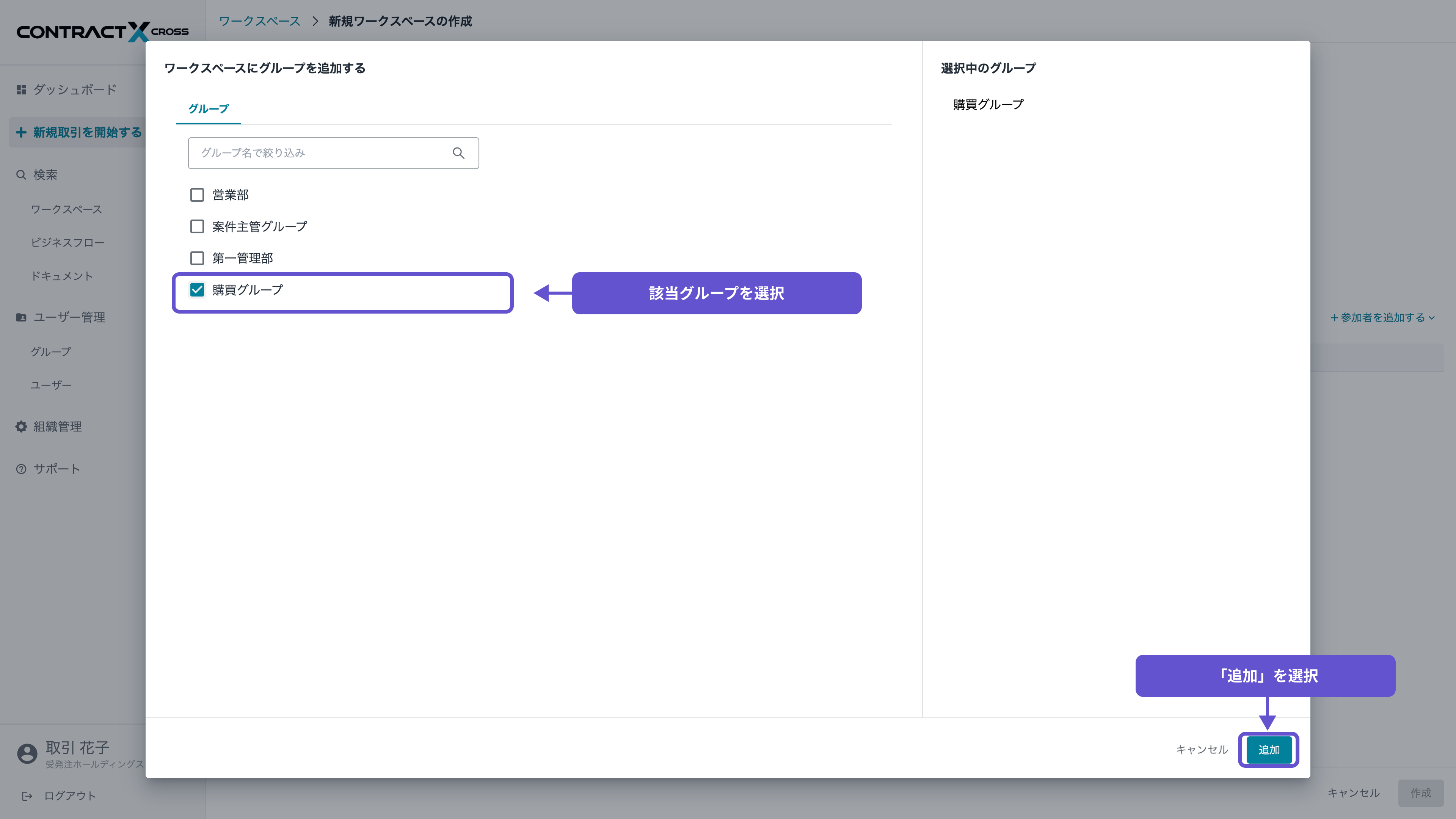
Task: Click the logout arrow icon
Action: 27,796
